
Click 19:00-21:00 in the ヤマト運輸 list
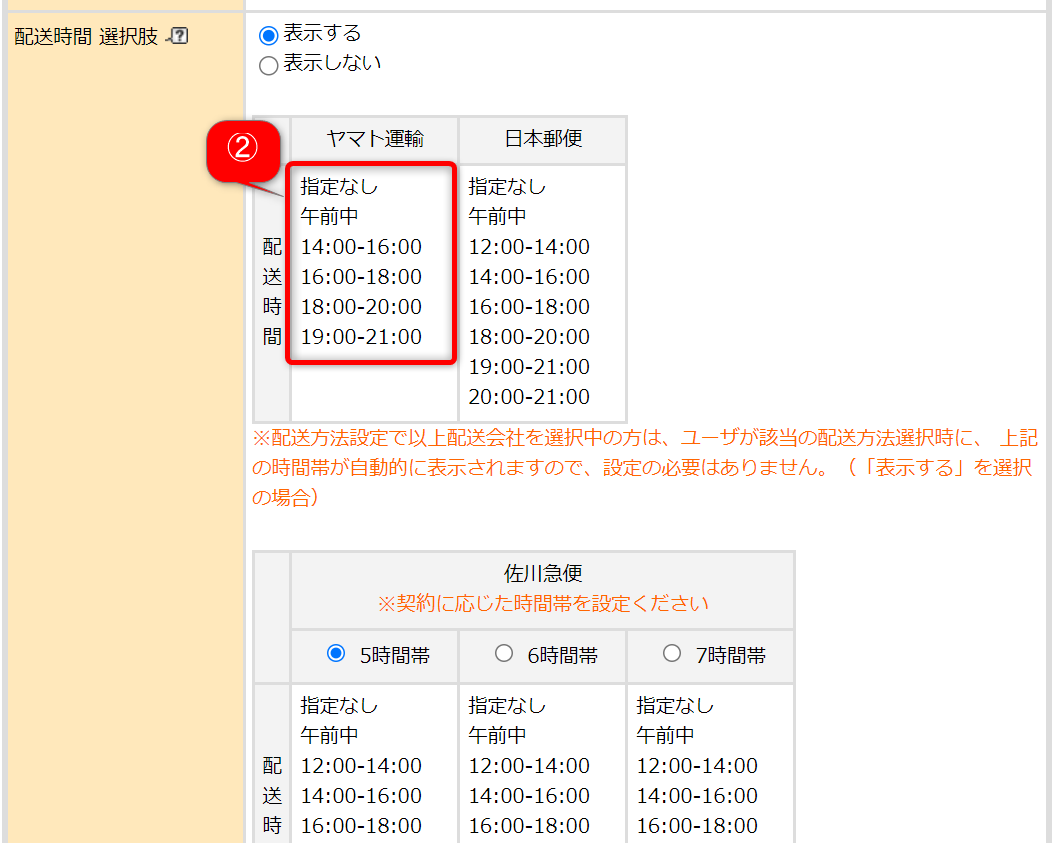click(361, 337)
